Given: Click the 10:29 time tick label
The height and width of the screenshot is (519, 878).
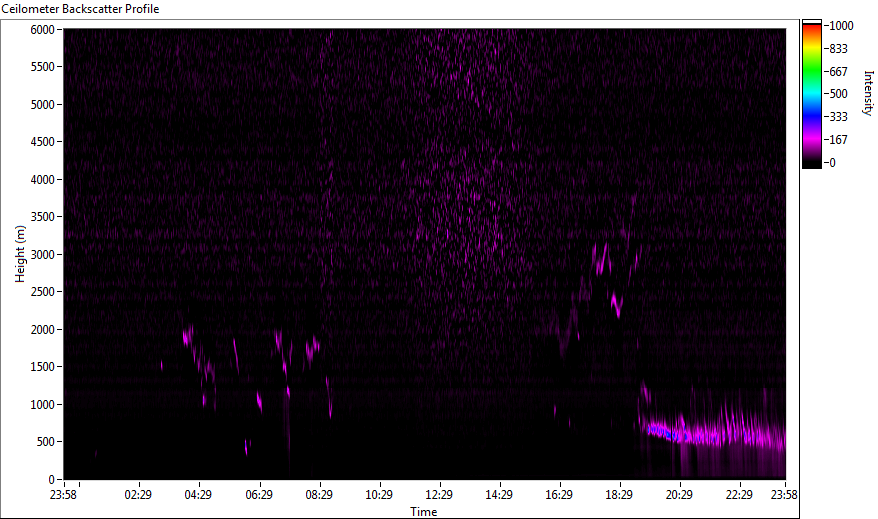Looking at the screenshot, I should point(379,495).
